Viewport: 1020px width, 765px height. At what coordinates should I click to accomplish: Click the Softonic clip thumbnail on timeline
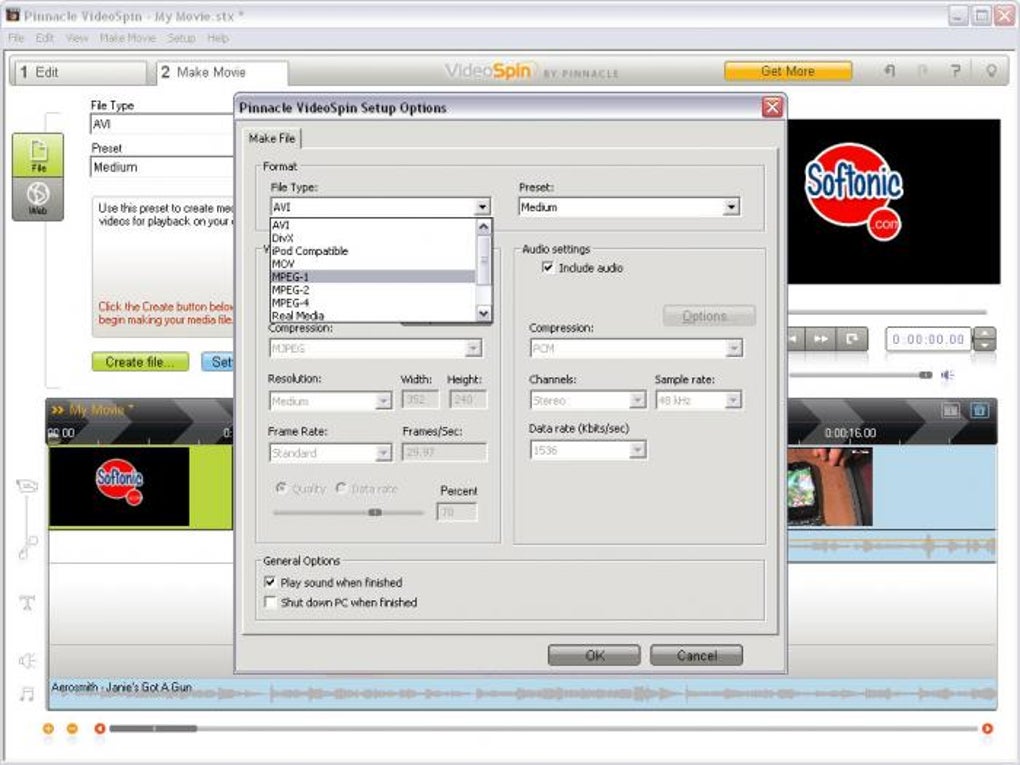pos(120,485)
